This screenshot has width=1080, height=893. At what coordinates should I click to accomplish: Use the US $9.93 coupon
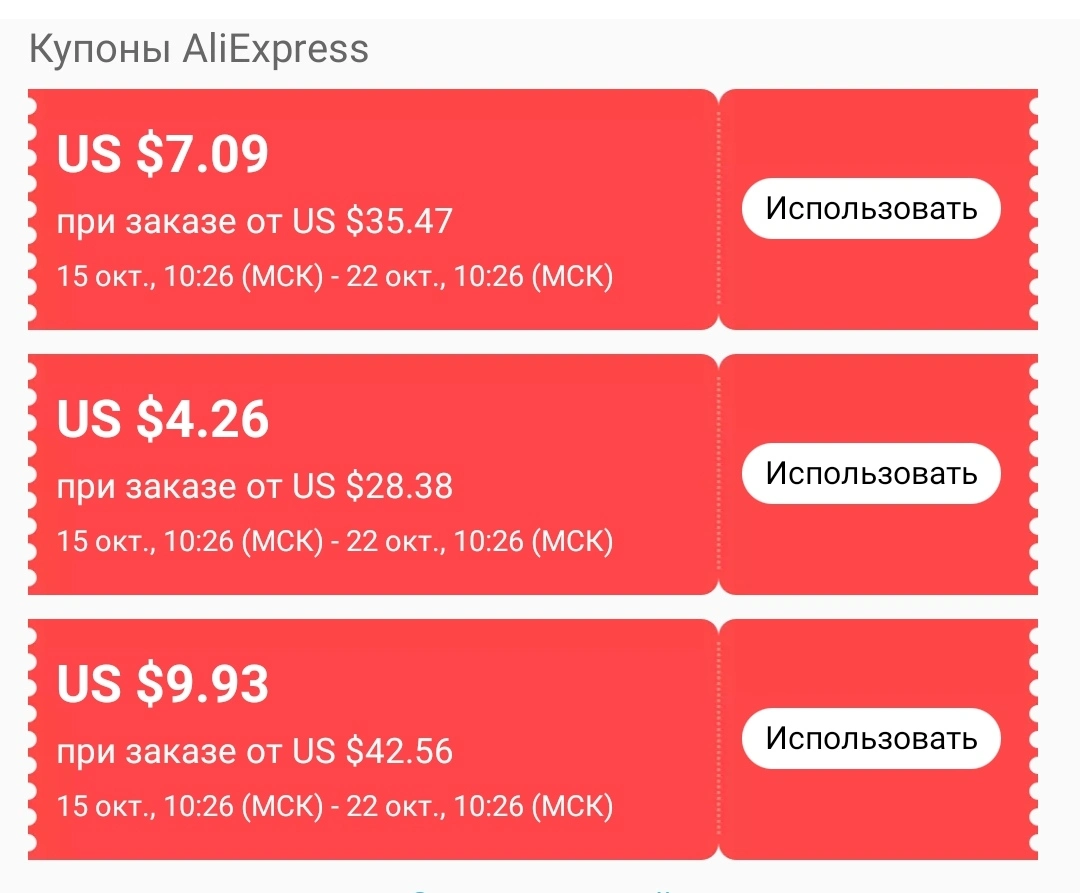pos(871,738)
